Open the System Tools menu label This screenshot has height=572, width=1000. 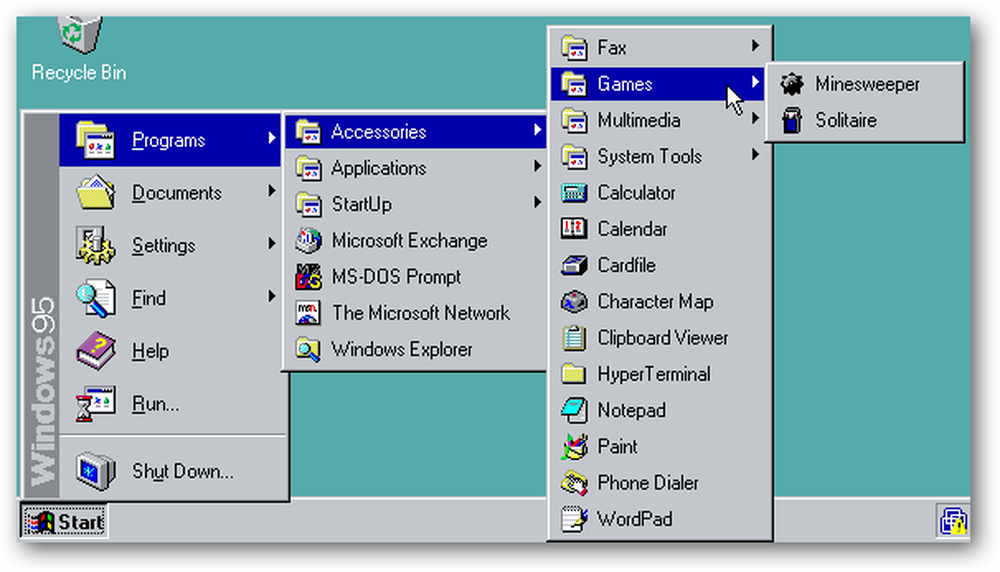point(650,157)
